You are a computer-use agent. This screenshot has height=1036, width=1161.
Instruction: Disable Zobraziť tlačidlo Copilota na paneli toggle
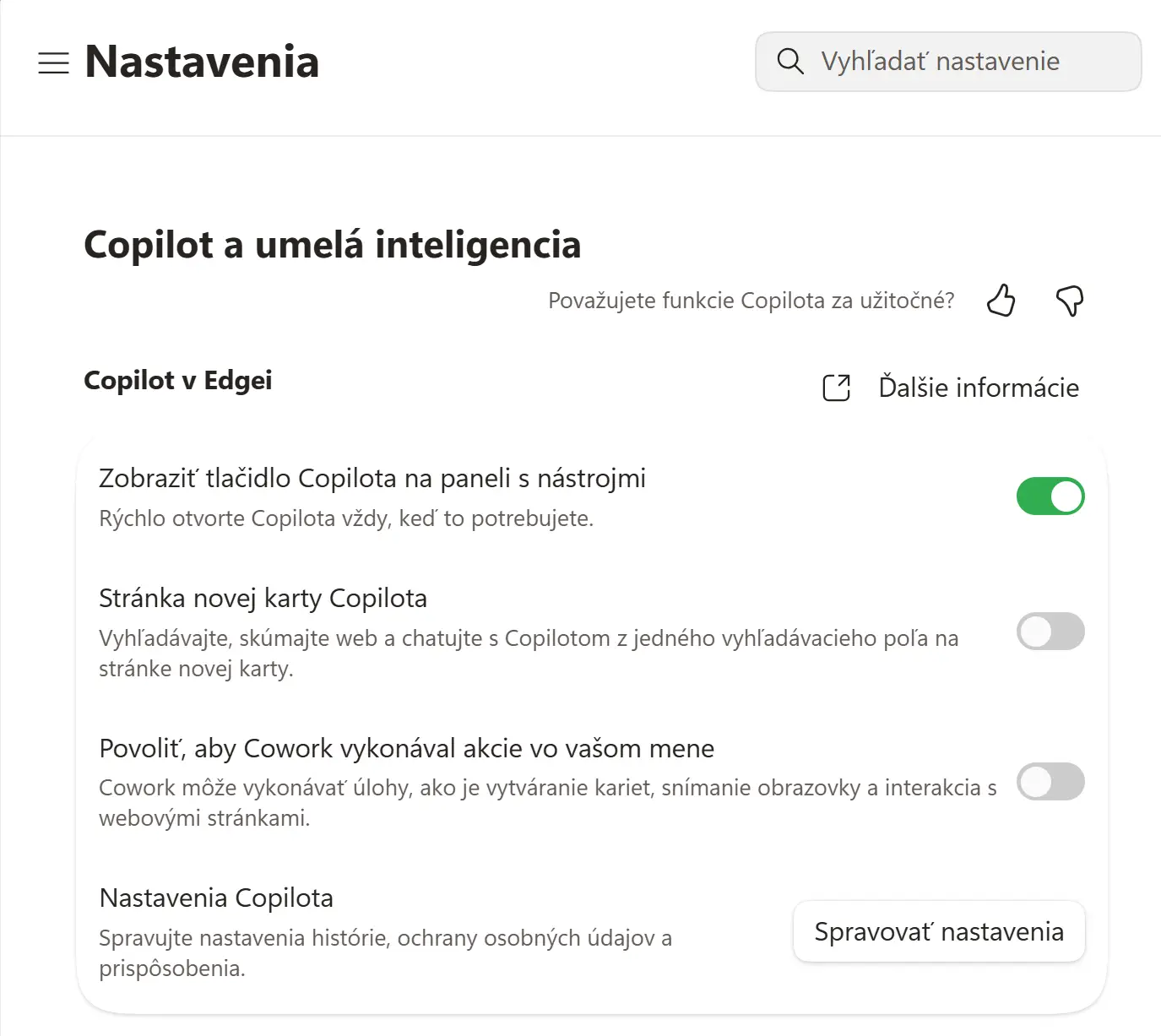click(x=1050, y=496)
